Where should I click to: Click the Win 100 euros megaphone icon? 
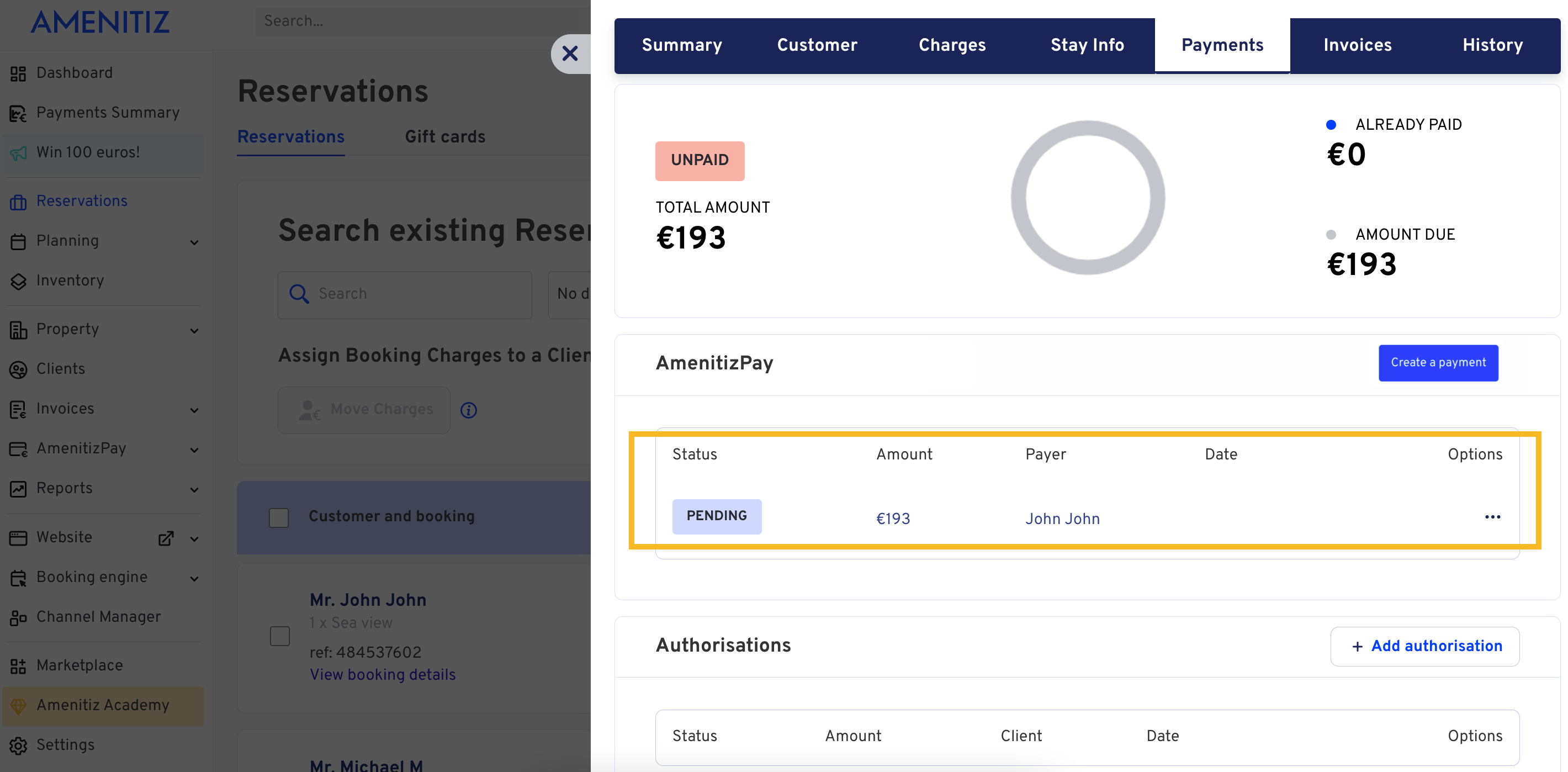click(18, 153)
